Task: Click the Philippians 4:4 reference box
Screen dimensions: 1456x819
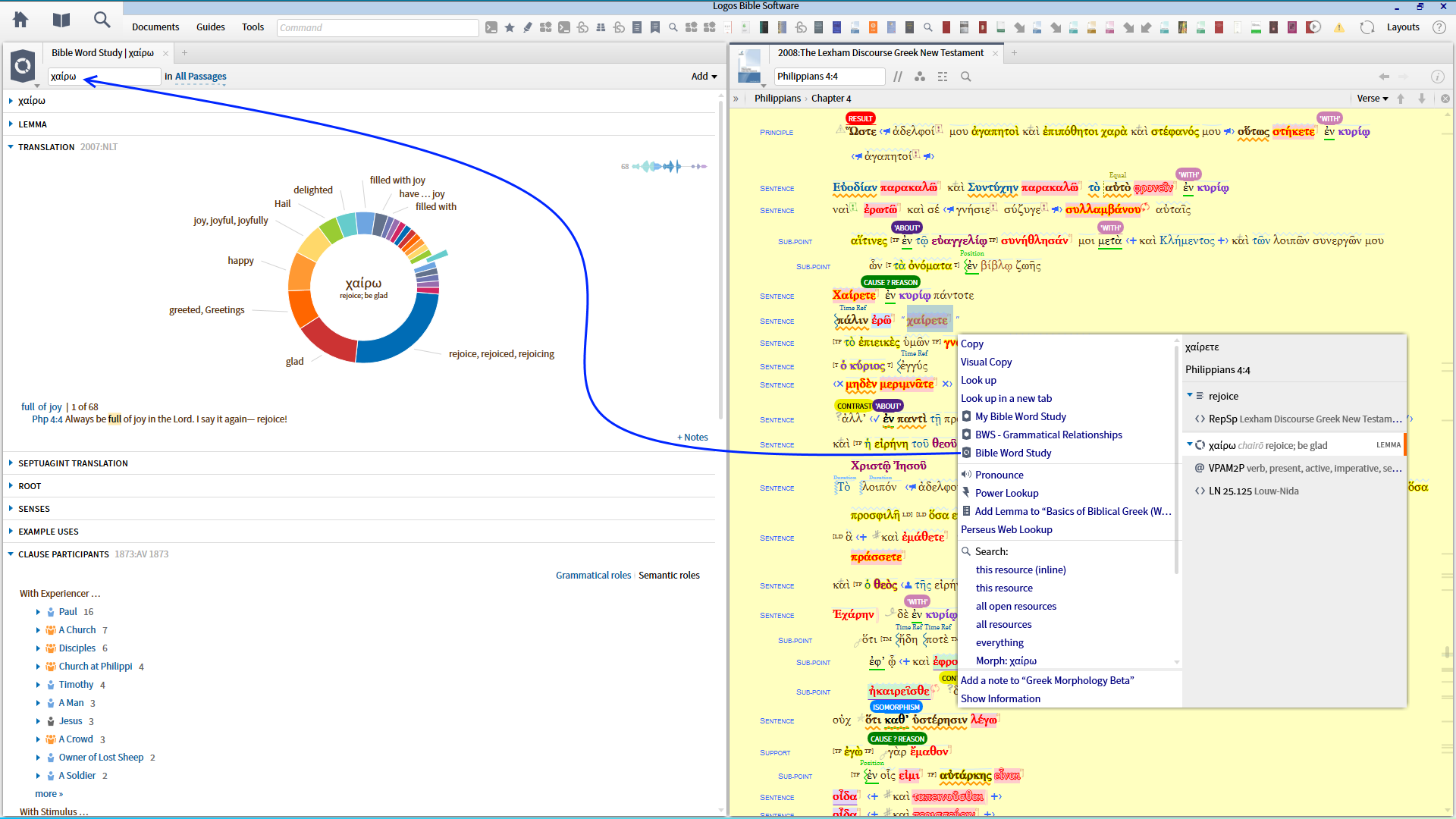Action: point(830,77)
